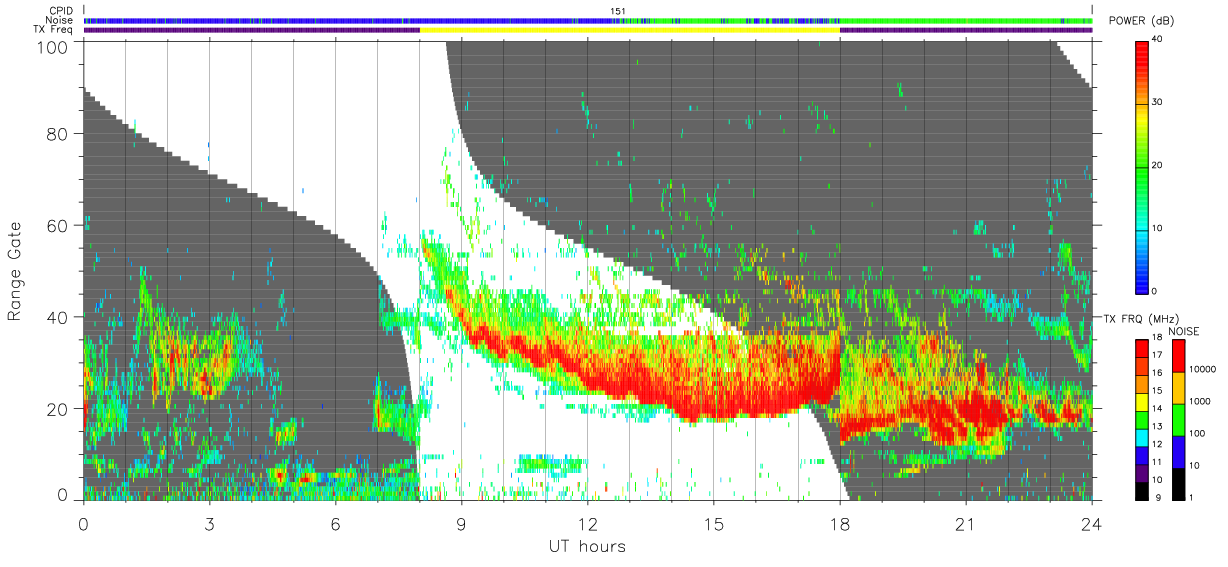Click the red high-power backscatter band near 15 UT
Viewport: 1228px width, 567px height.
coord(714,395)
